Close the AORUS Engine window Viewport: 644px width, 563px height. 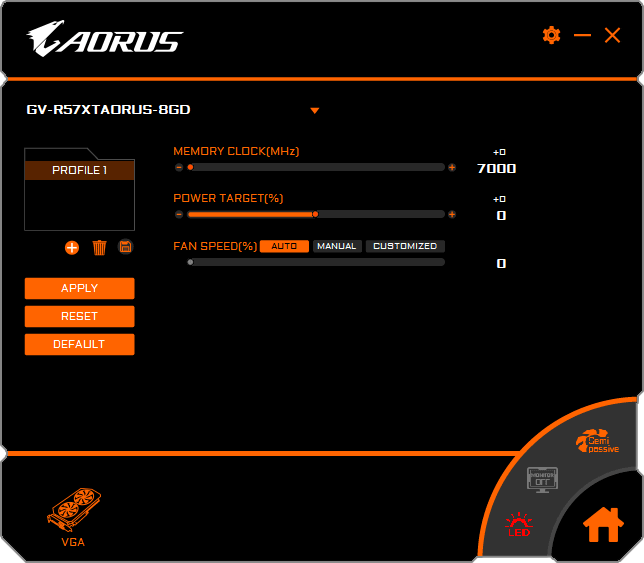(612, 35)
